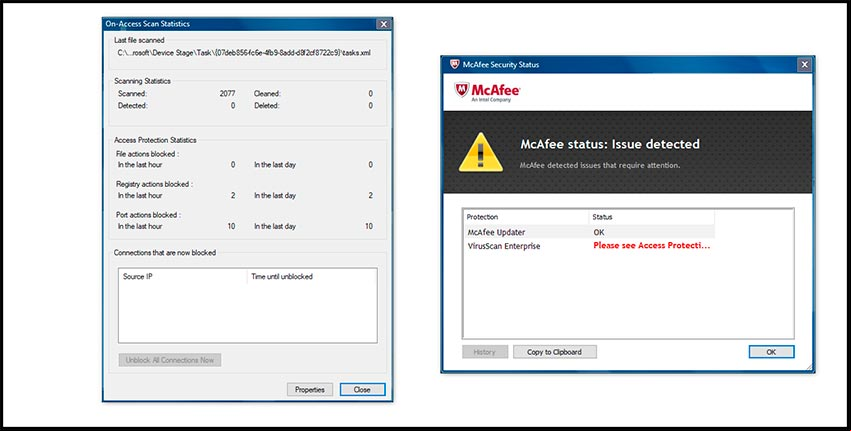Click the Time until unblocked column header

point(312,276)
